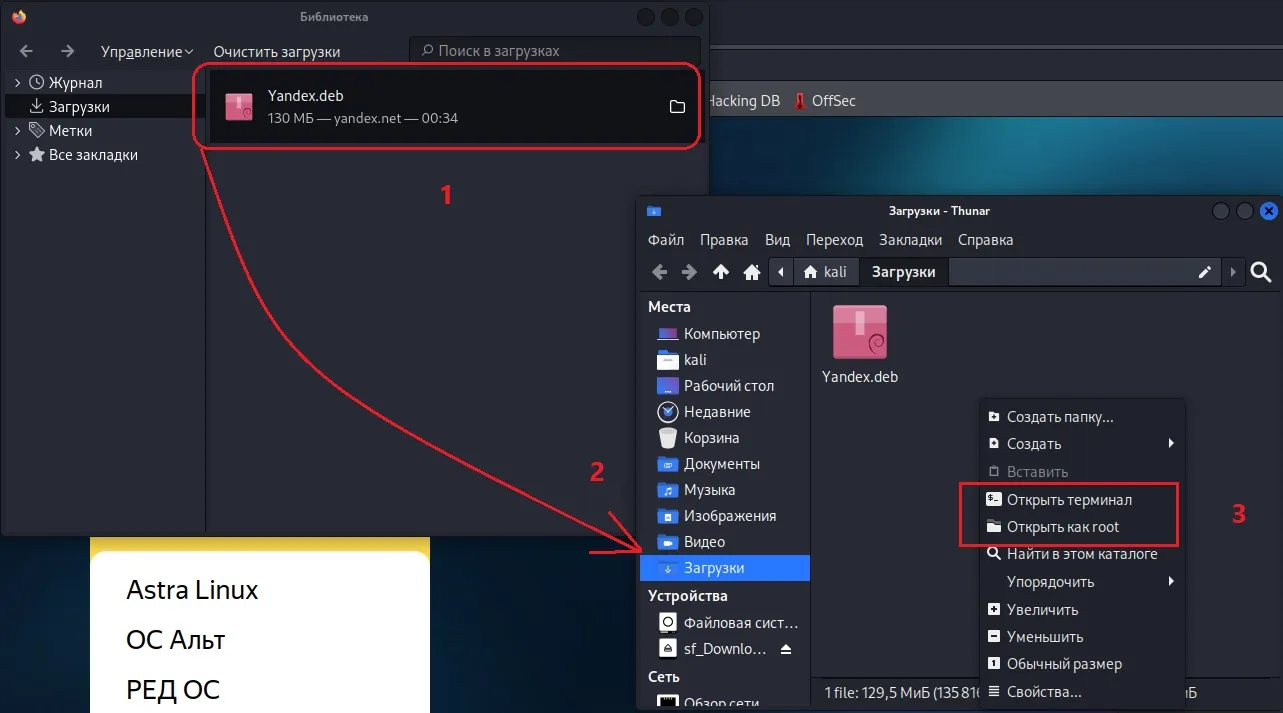Click the Firefox logo icon in Library window
1283x713 pixels.
[18, 17]
